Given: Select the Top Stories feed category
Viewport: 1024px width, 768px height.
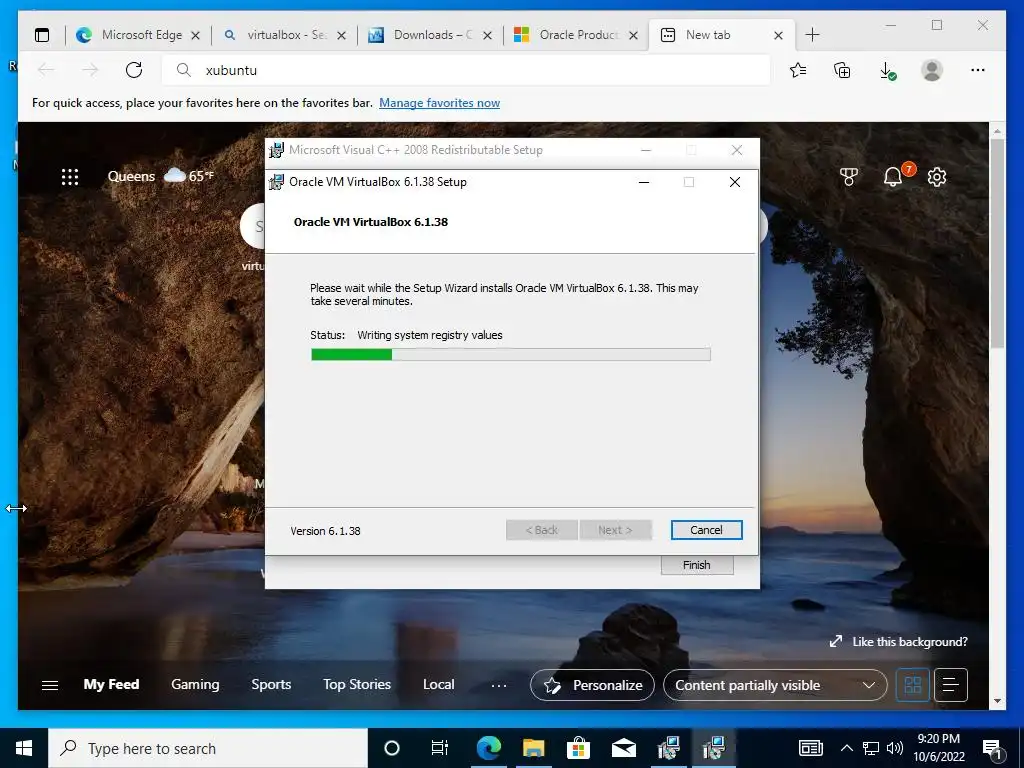Looking at the screenshot, I should [357, 684].
